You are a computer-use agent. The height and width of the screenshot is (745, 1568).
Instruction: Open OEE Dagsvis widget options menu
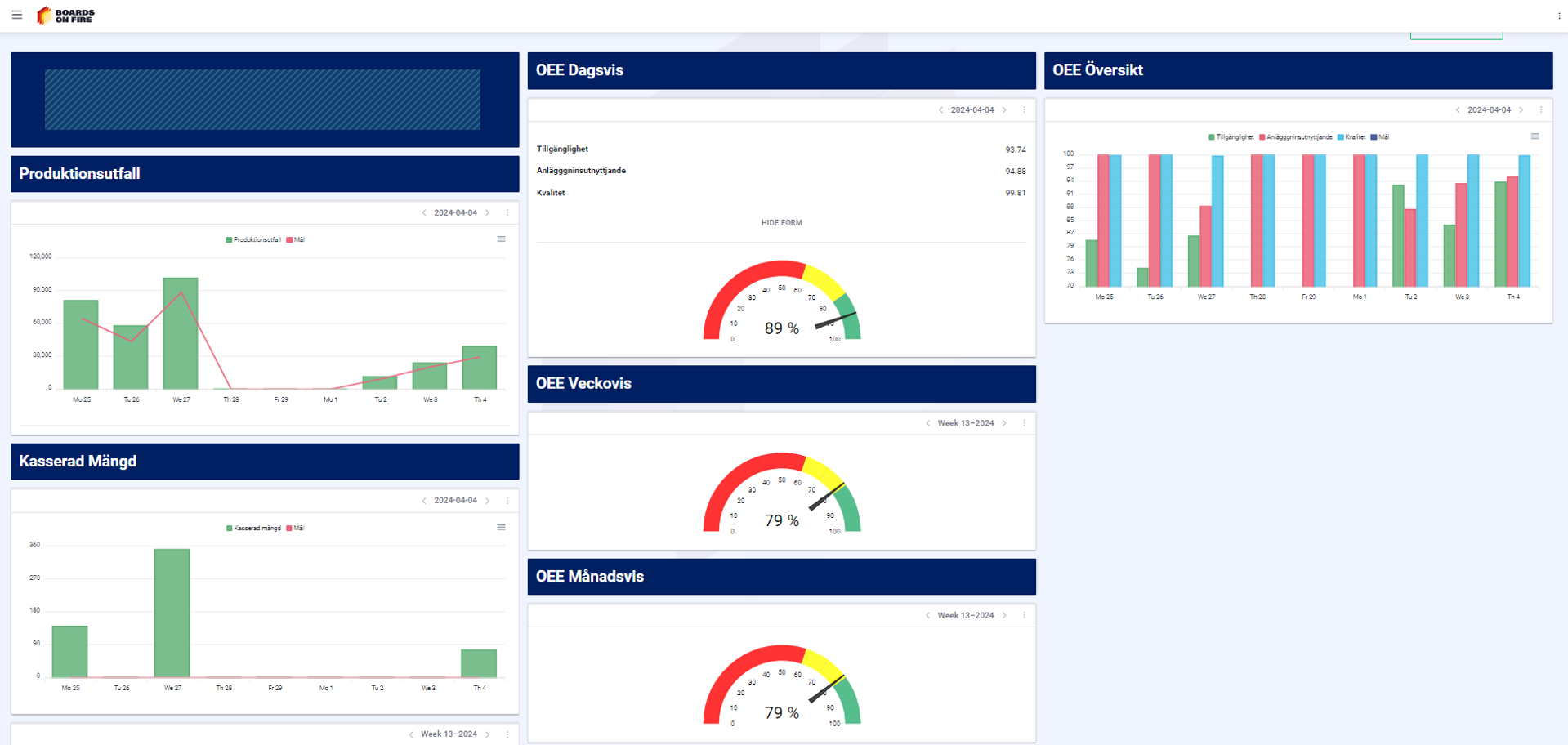click(x=1024, y=110)
